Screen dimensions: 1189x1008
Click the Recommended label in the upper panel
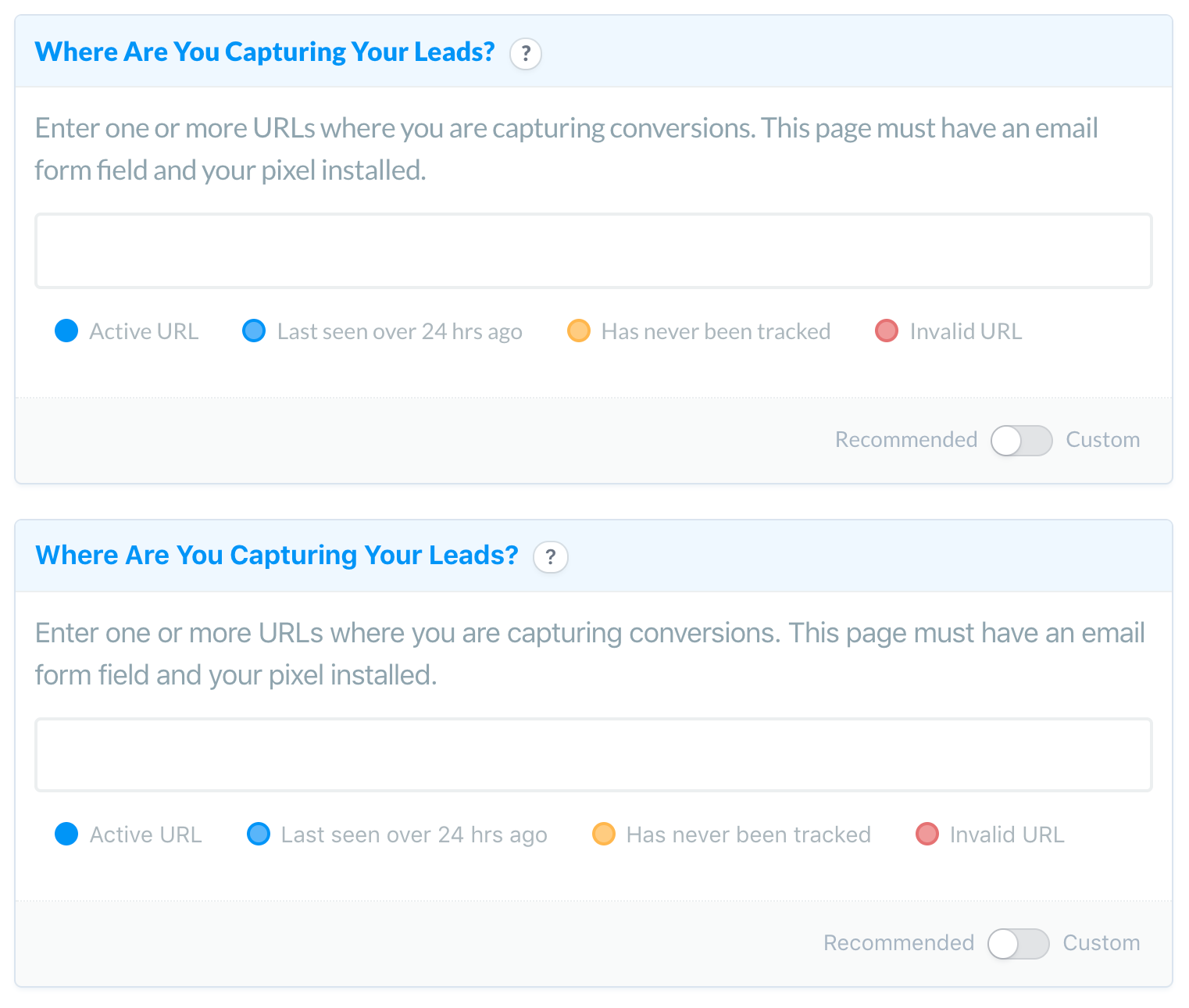[x=906, y=440]
